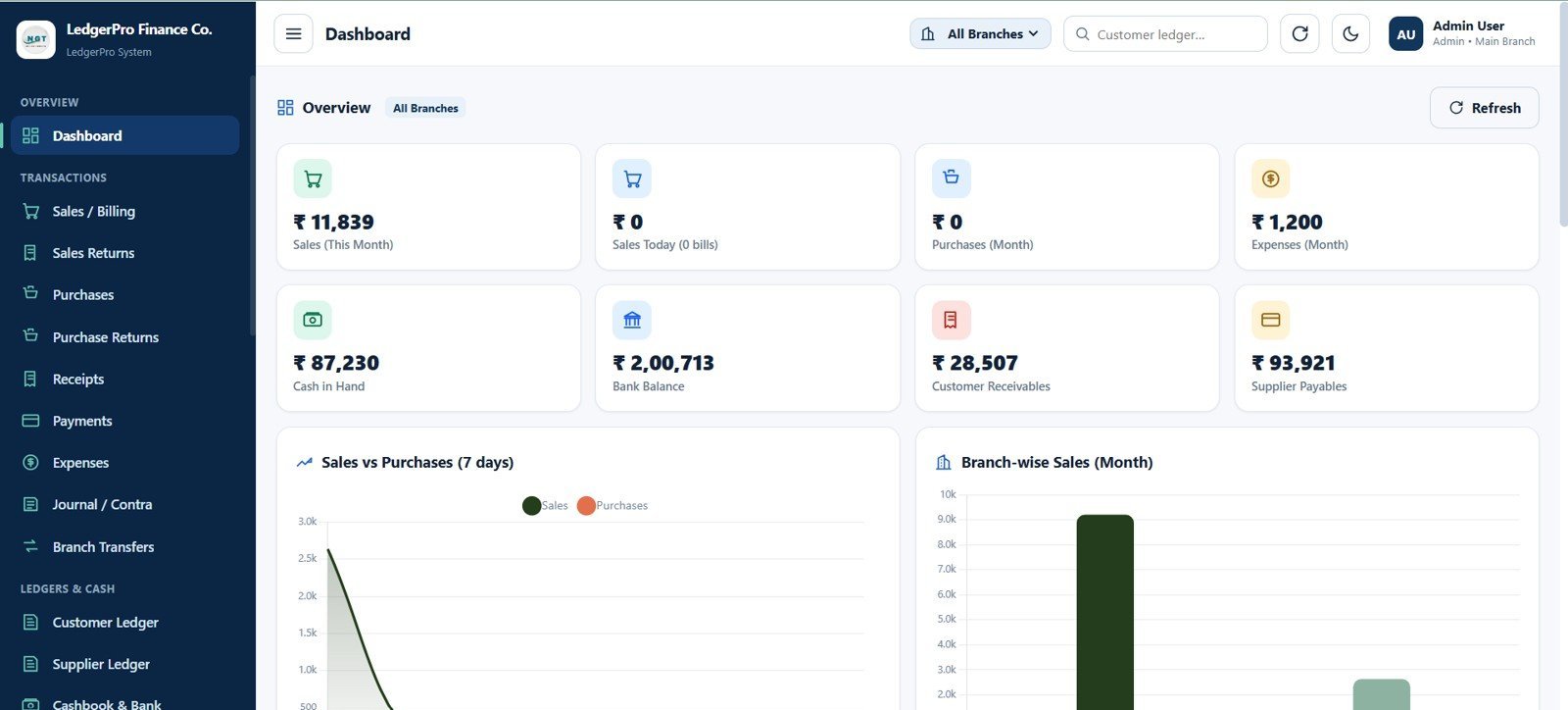
Task: Go to Expenses in sidebar
Action: [124, 463]
